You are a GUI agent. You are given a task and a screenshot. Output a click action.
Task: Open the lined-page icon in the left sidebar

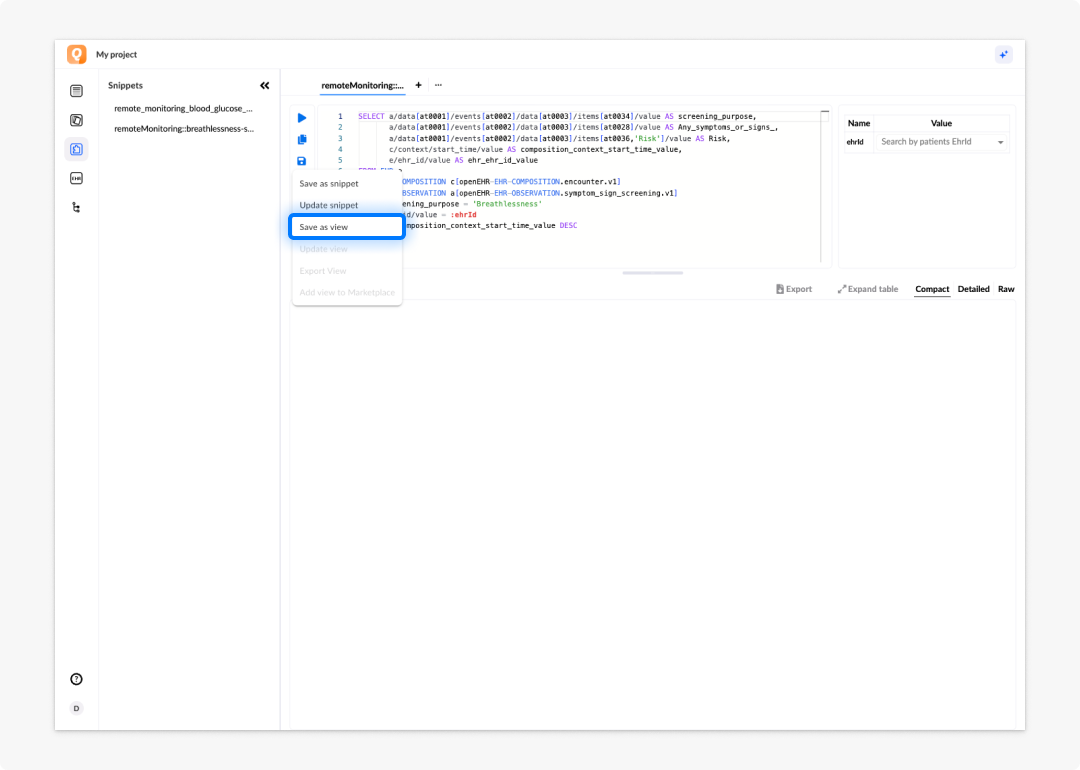(x=76, y=91)
